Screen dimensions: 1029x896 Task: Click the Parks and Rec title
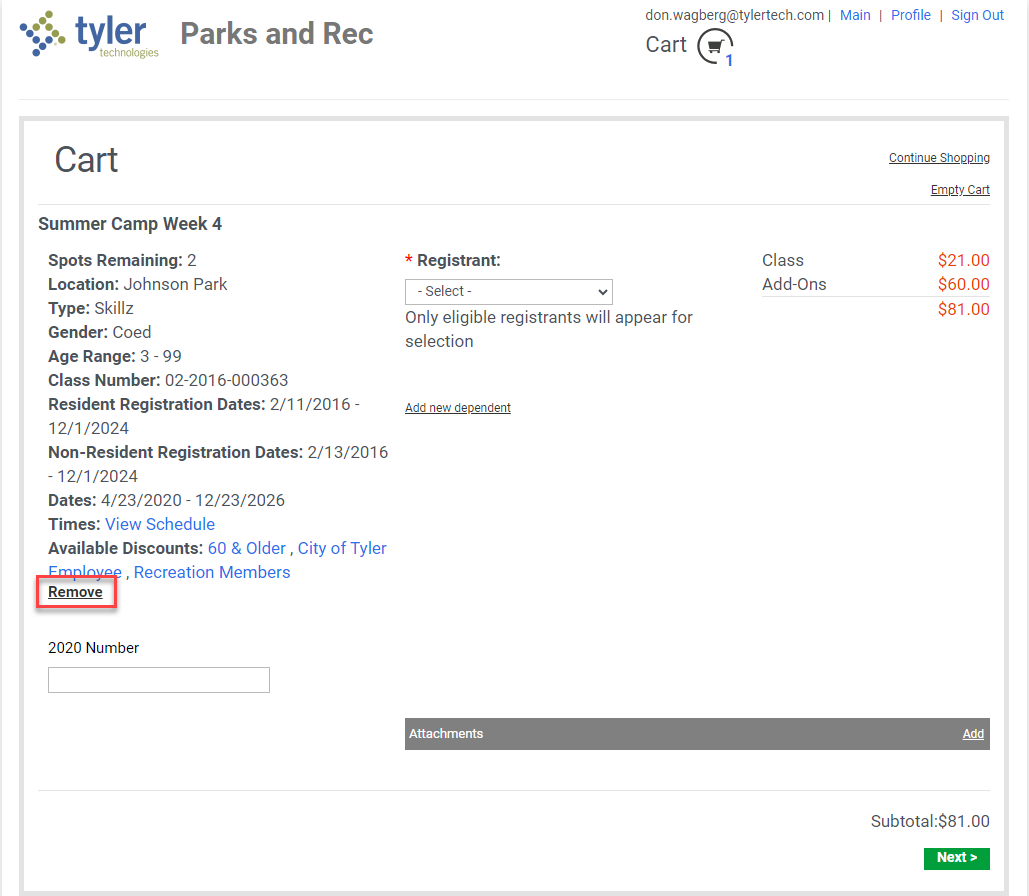pyautogui.click(x=277, y=34)
